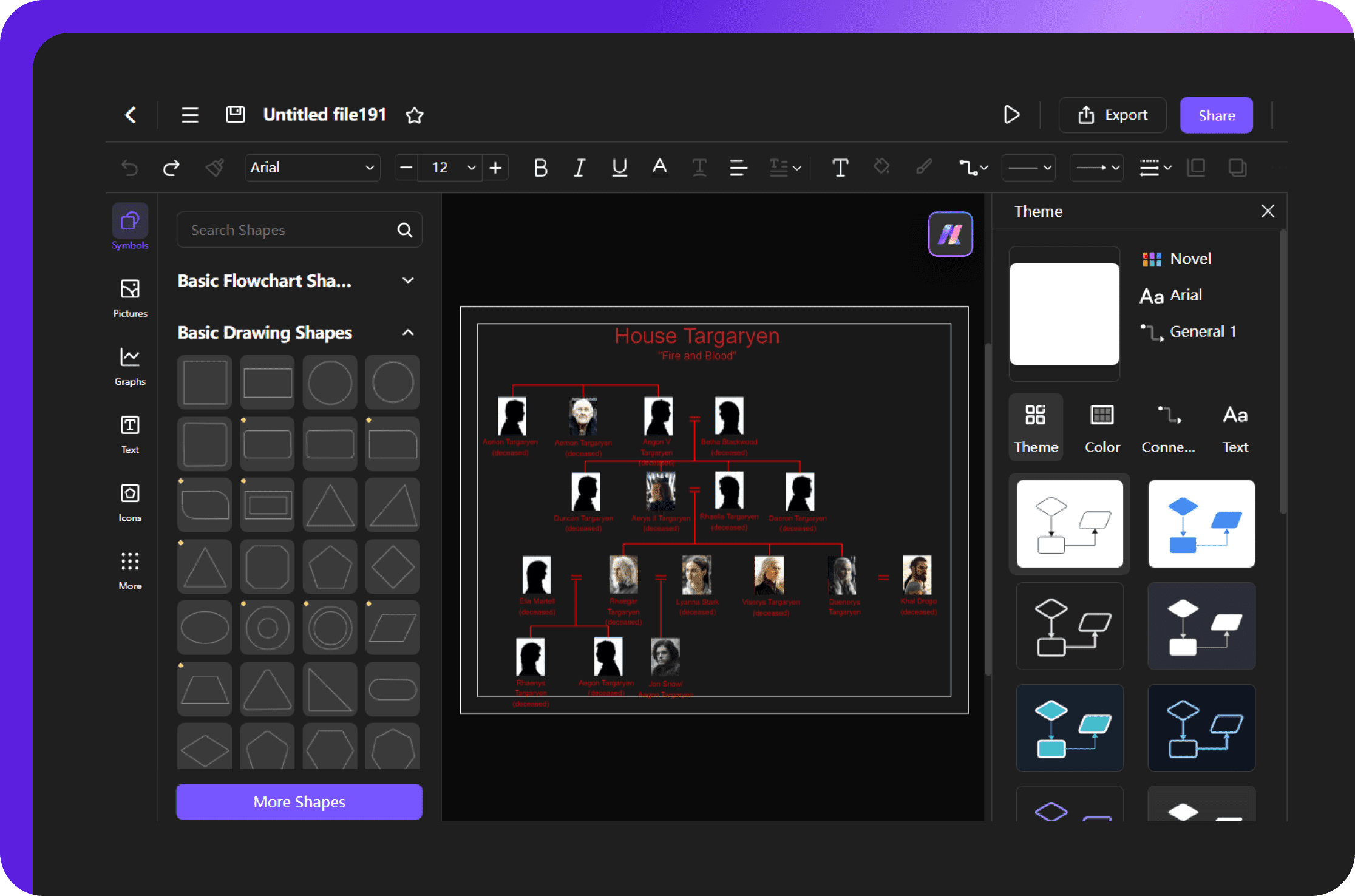The image size is (1355, 896).
Task: Toggle underline formatting
Action: pyautogui.click(x=619, y=167)
